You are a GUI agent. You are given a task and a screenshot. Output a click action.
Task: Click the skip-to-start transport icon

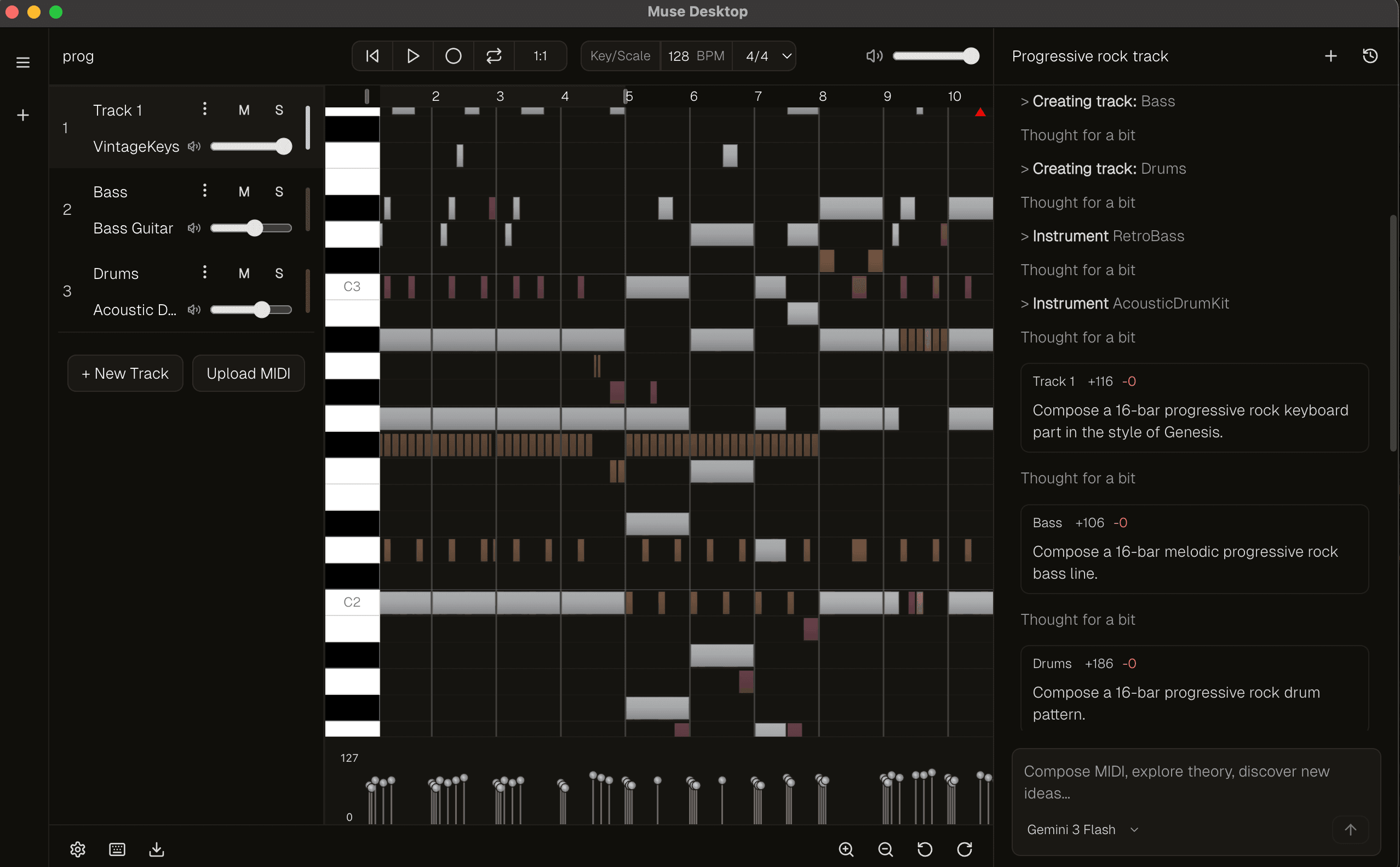[x=371, y=55]
